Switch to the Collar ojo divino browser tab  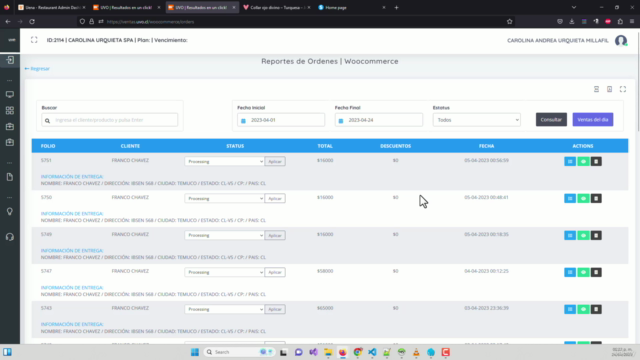click(276, 7)
